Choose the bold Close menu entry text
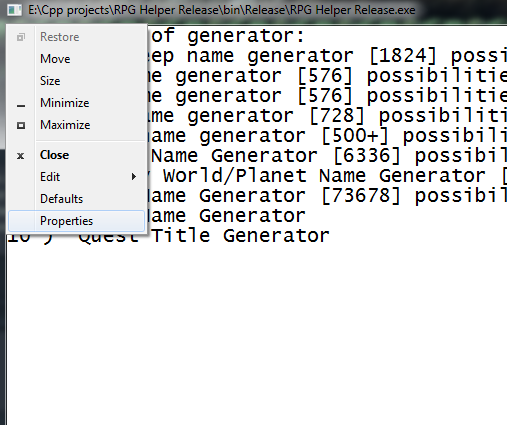 (54, 155)
